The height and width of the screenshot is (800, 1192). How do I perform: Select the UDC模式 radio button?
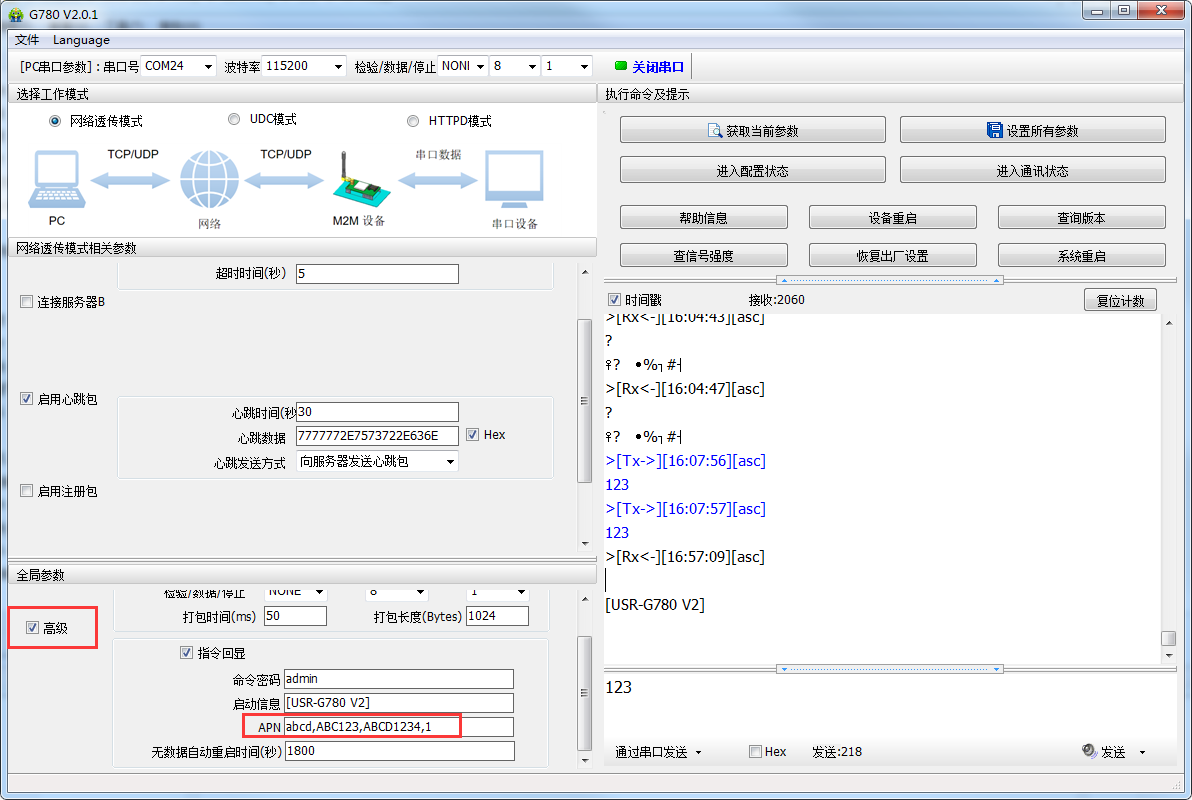[234, 119]
